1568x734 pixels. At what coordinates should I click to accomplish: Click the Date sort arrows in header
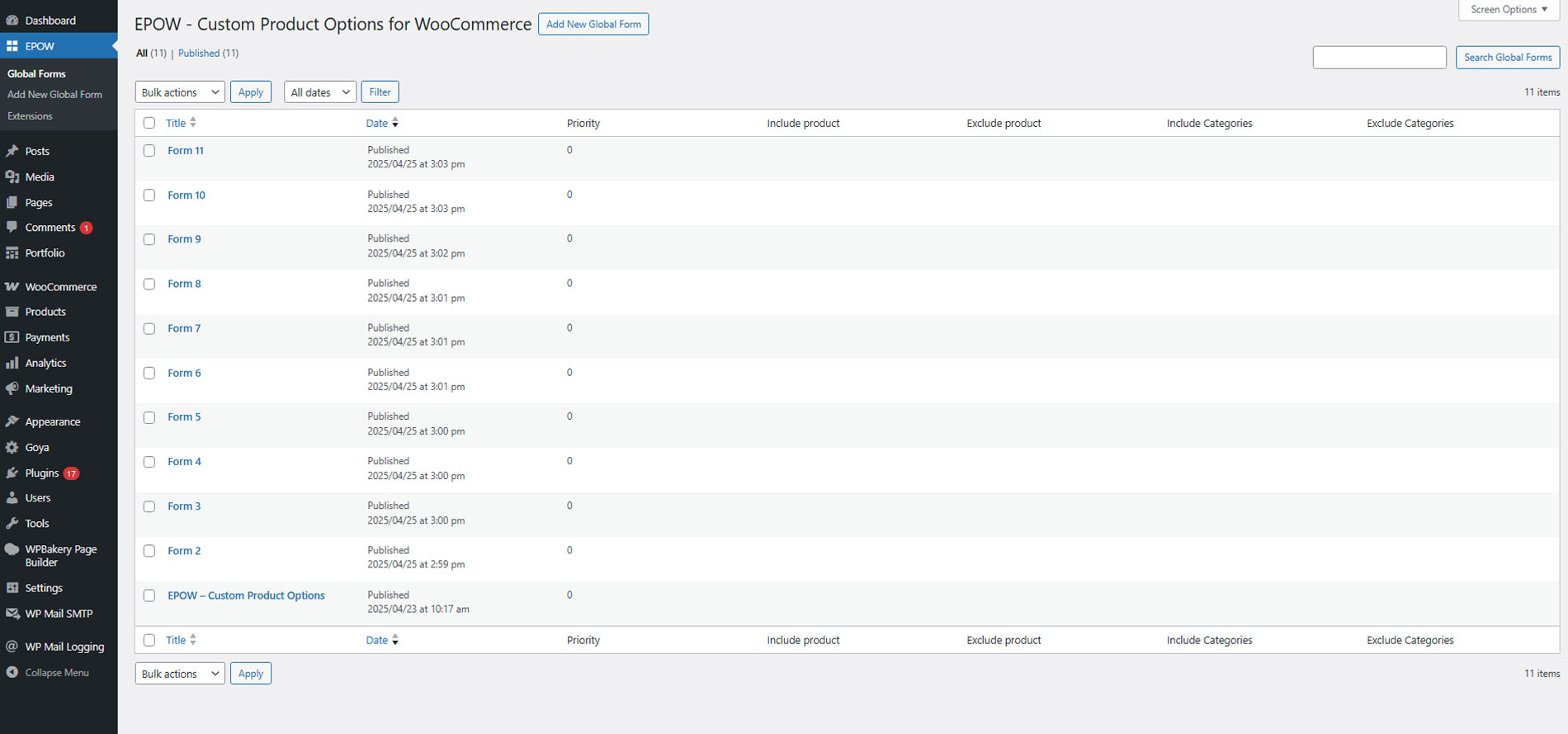395,123
